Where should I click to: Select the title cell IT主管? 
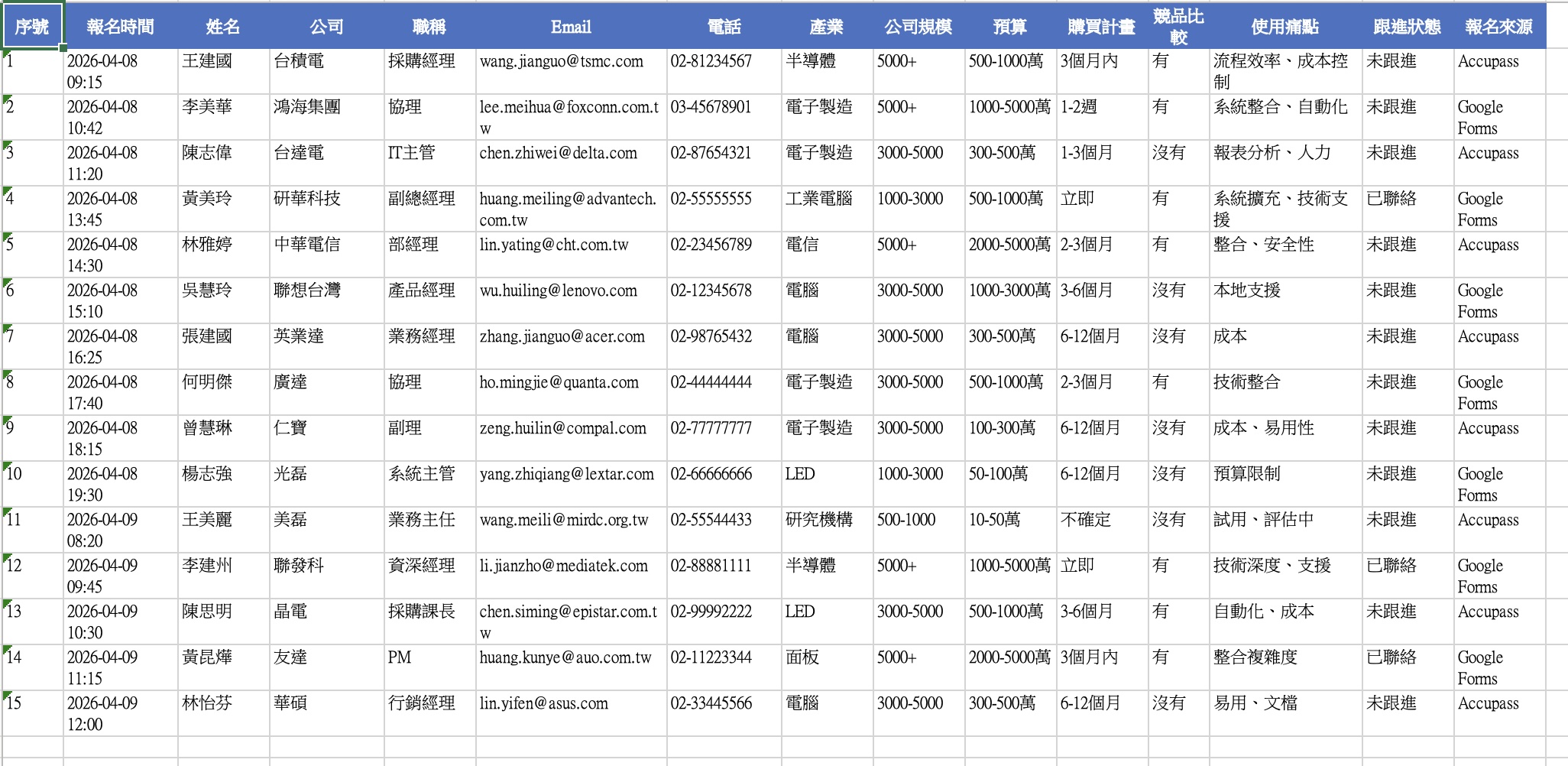(x=429, y=164)
